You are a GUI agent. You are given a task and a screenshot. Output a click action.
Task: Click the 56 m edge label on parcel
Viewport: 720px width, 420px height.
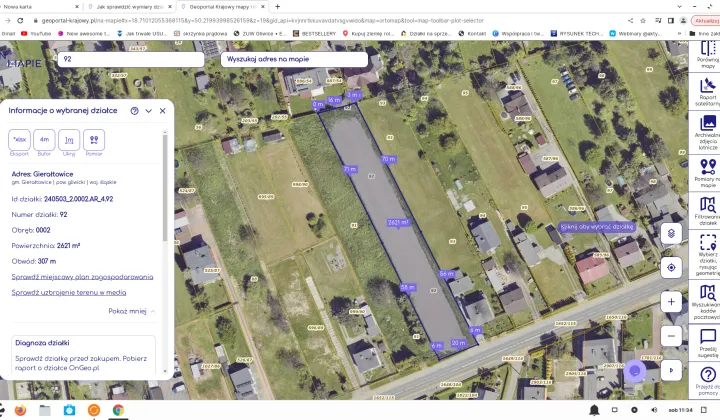446,274
